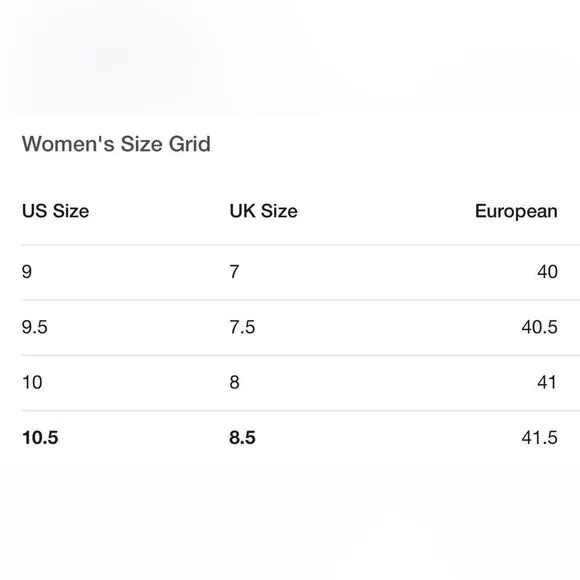Click the word Size in US Size header
580x580 pixels.
71,211
